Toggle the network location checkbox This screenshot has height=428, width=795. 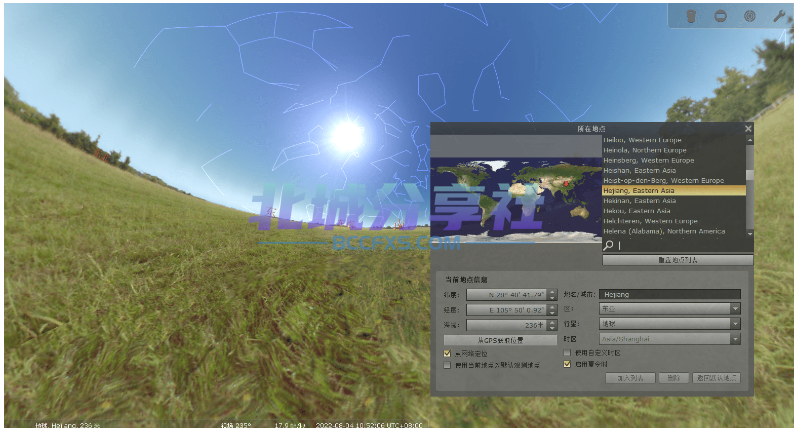[x=447, y=353]
